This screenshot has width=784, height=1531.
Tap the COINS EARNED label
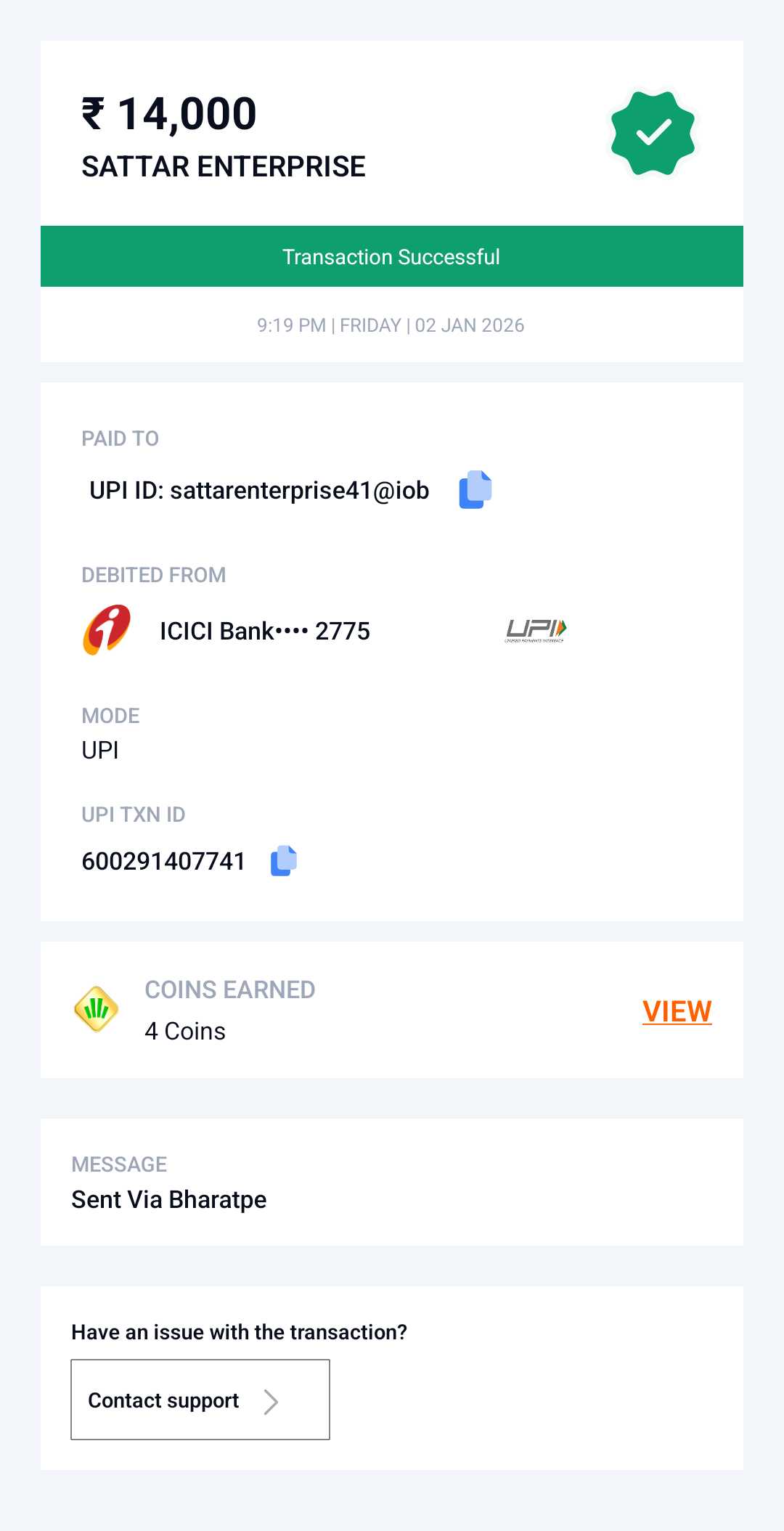[229, 990]
